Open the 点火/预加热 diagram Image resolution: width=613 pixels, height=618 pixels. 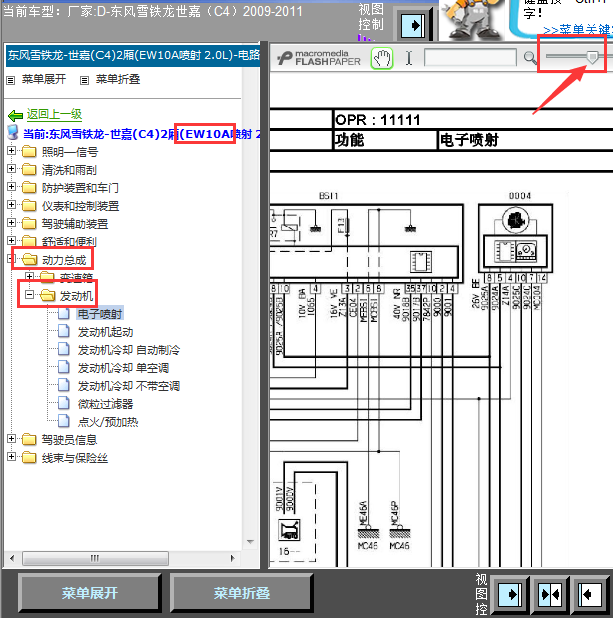108,422
